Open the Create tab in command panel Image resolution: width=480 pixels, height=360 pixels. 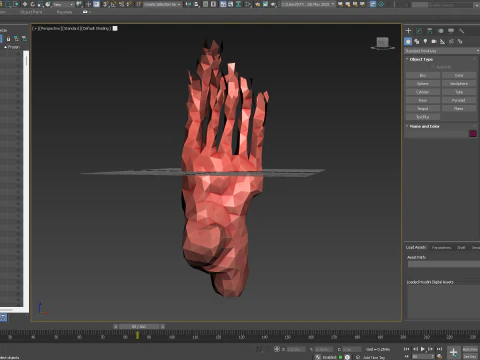pyautogui.click(x=408, y=31)
